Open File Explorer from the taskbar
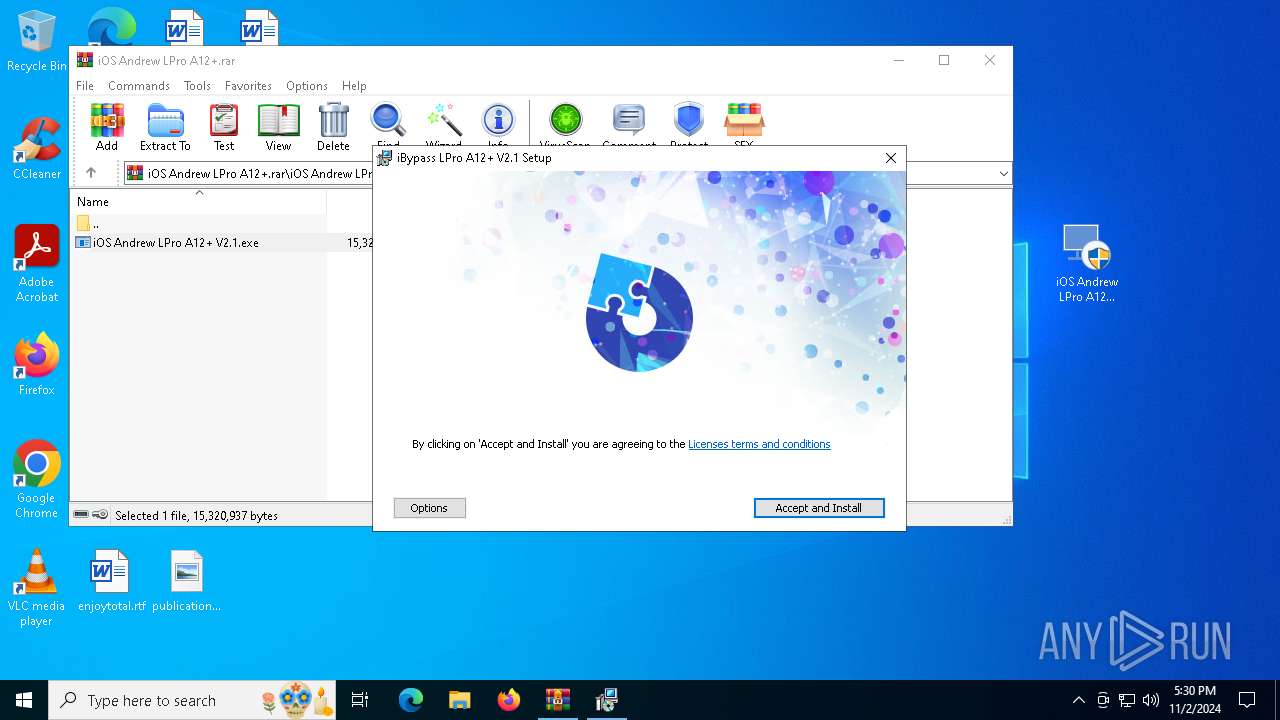The height and width of the screenshot is (720, 1280). tap(460, 700)
